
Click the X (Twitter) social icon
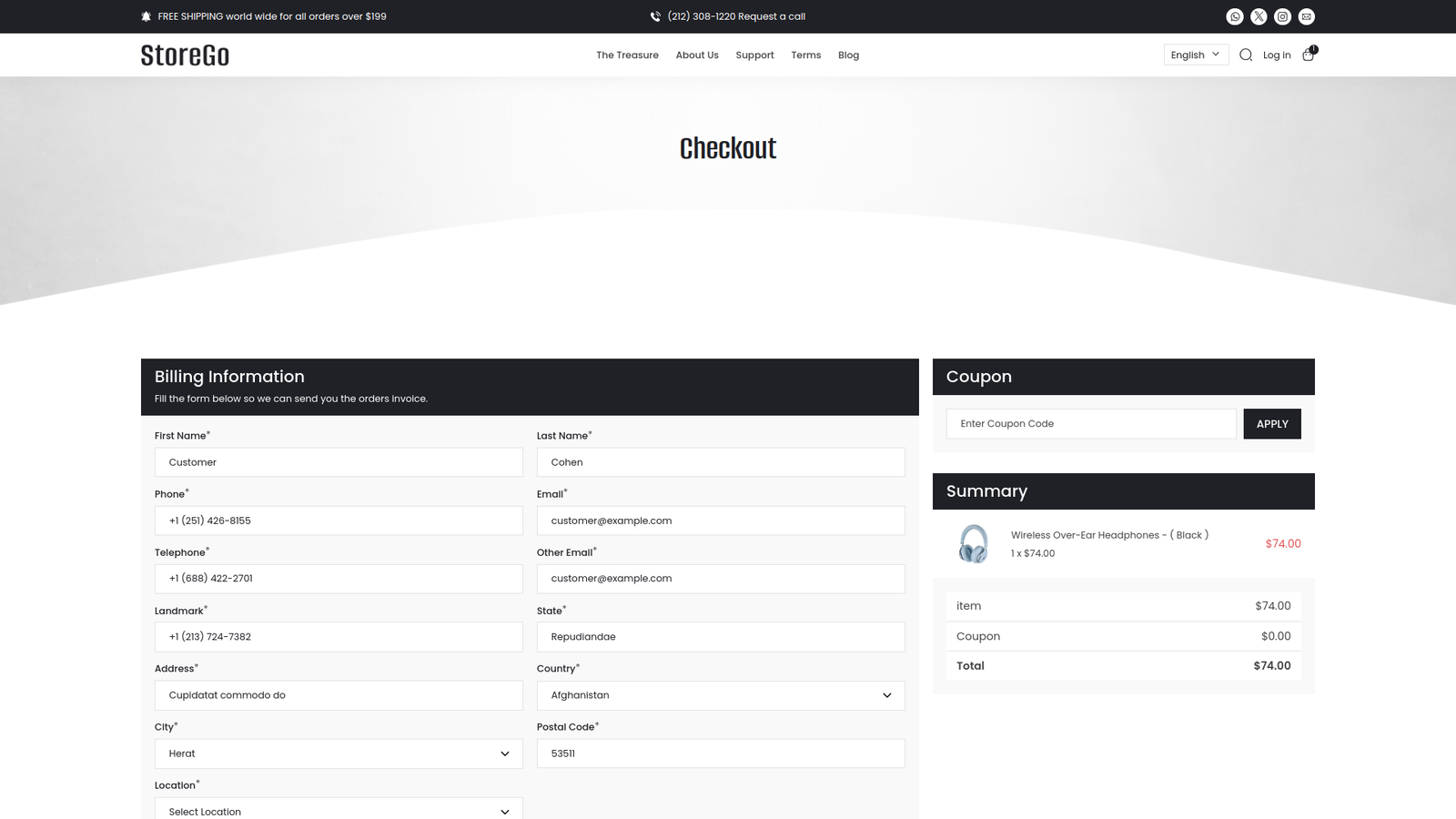[1259, 16]
